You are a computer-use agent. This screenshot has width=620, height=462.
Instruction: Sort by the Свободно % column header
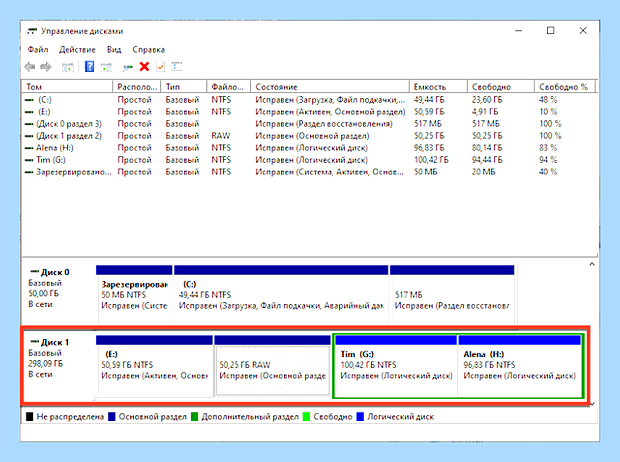565,87
